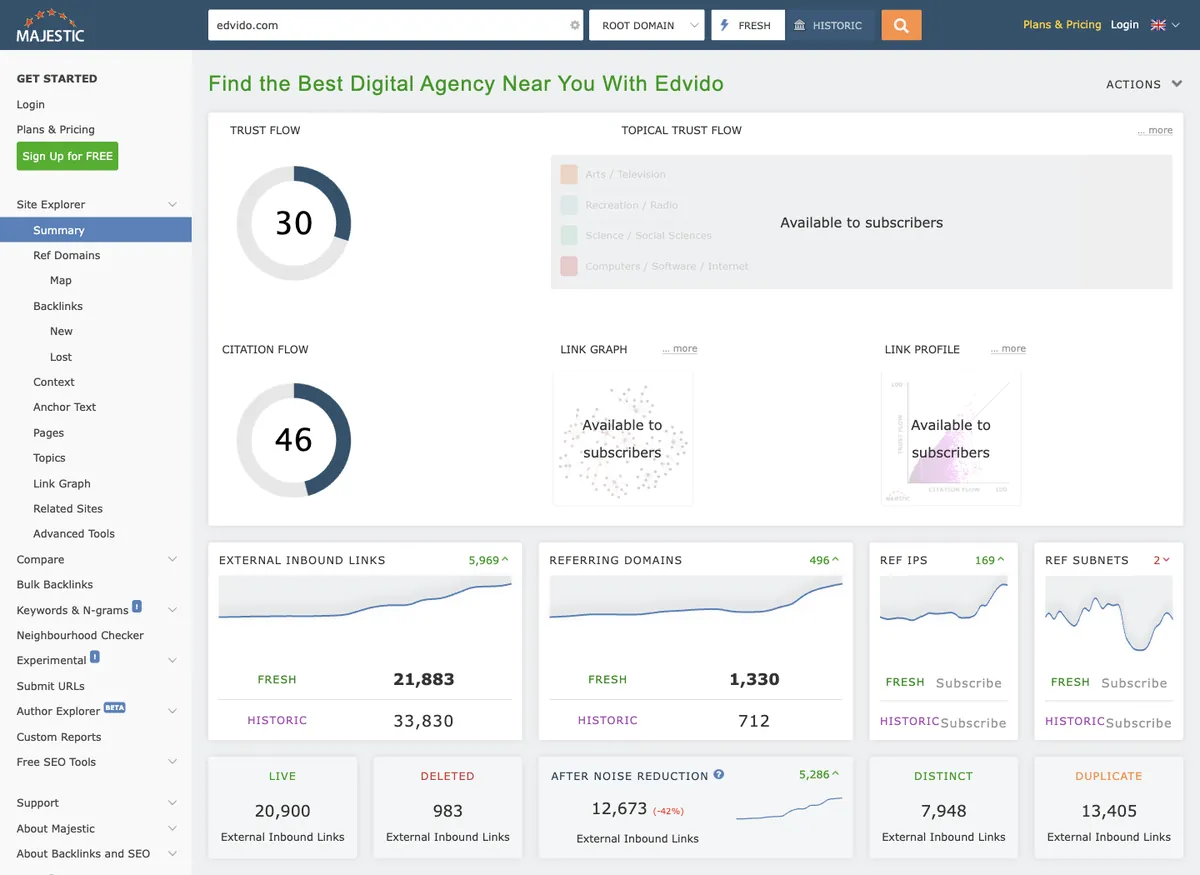Open Link Graph in sidebar

click(x=62, y=484)
